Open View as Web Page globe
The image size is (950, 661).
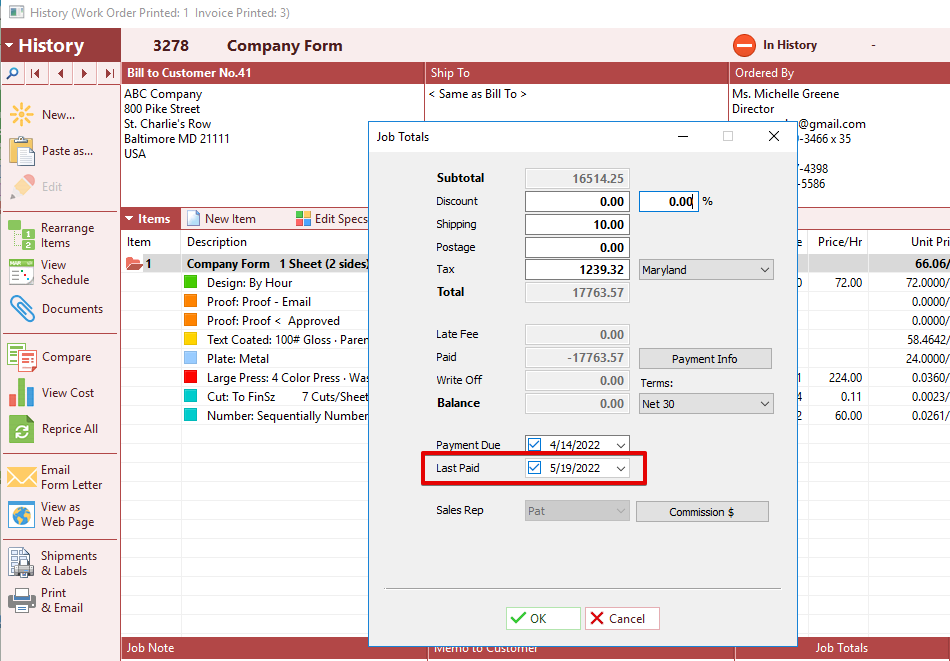(22, 514)
